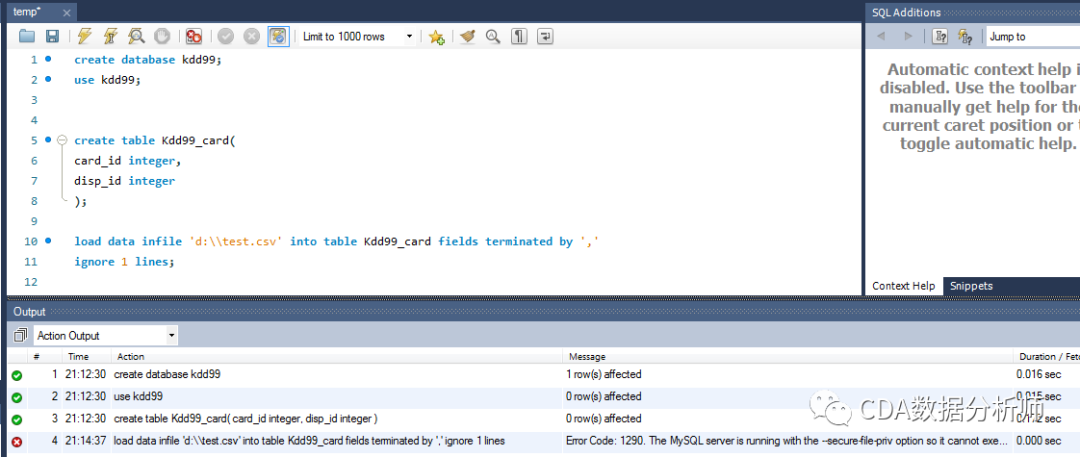
Task: Click the 'card_id integer,' code line
Action: pyautogui.click(x=127, y=161)
